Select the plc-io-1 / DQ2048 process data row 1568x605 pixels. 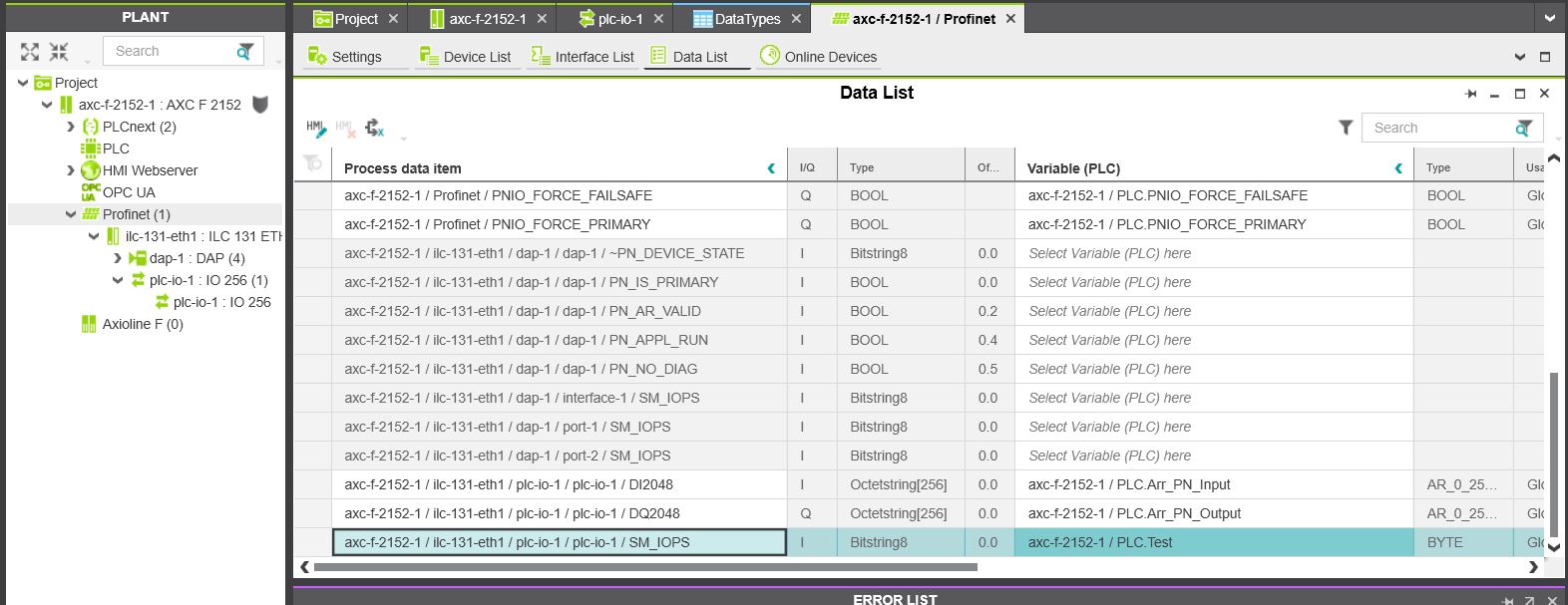[x=560, y=513]
